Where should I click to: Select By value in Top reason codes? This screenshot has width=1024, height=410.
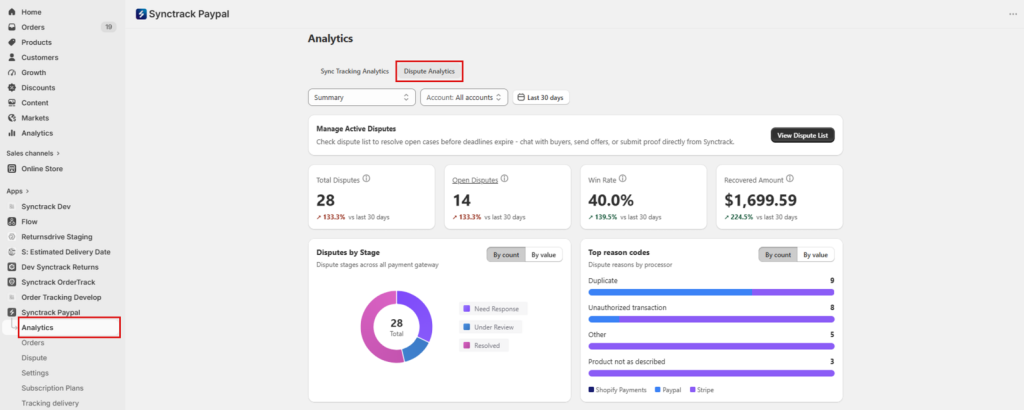coord(816,255)
